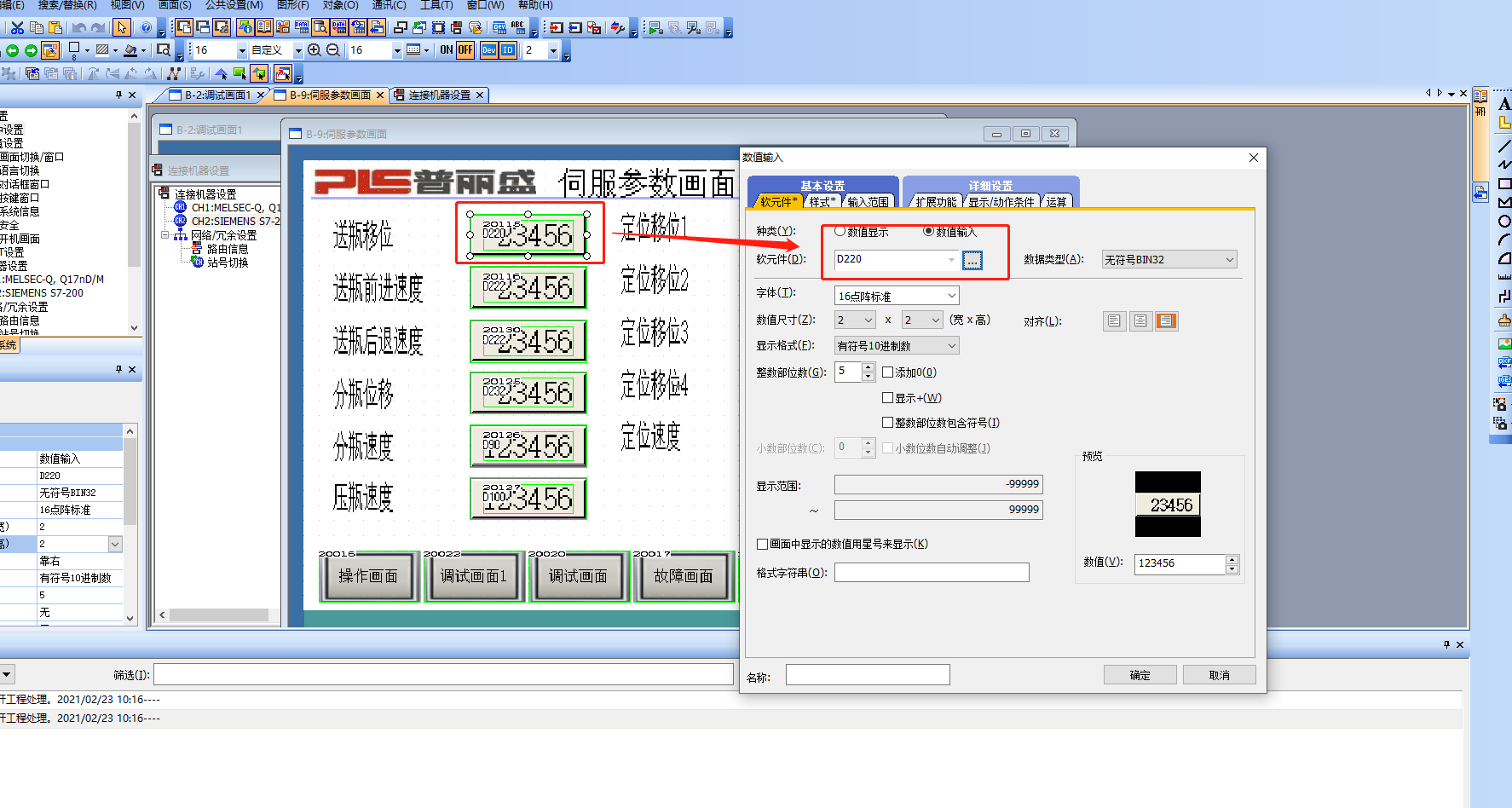Switch to the 扩展功能 tab
Screen dimensions: 1512x808
[936, 201]
